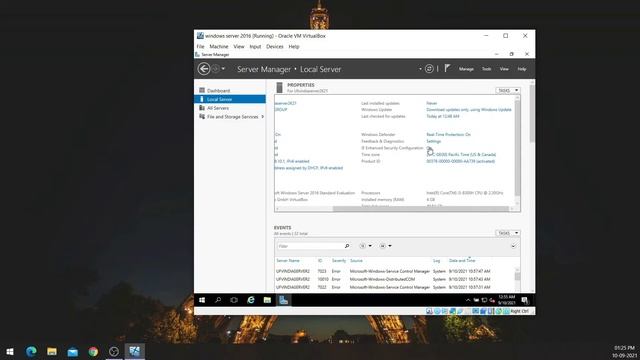Open the navigation history dropdown arrow
The width and height of the screenshot is (640, 360).
223,69
